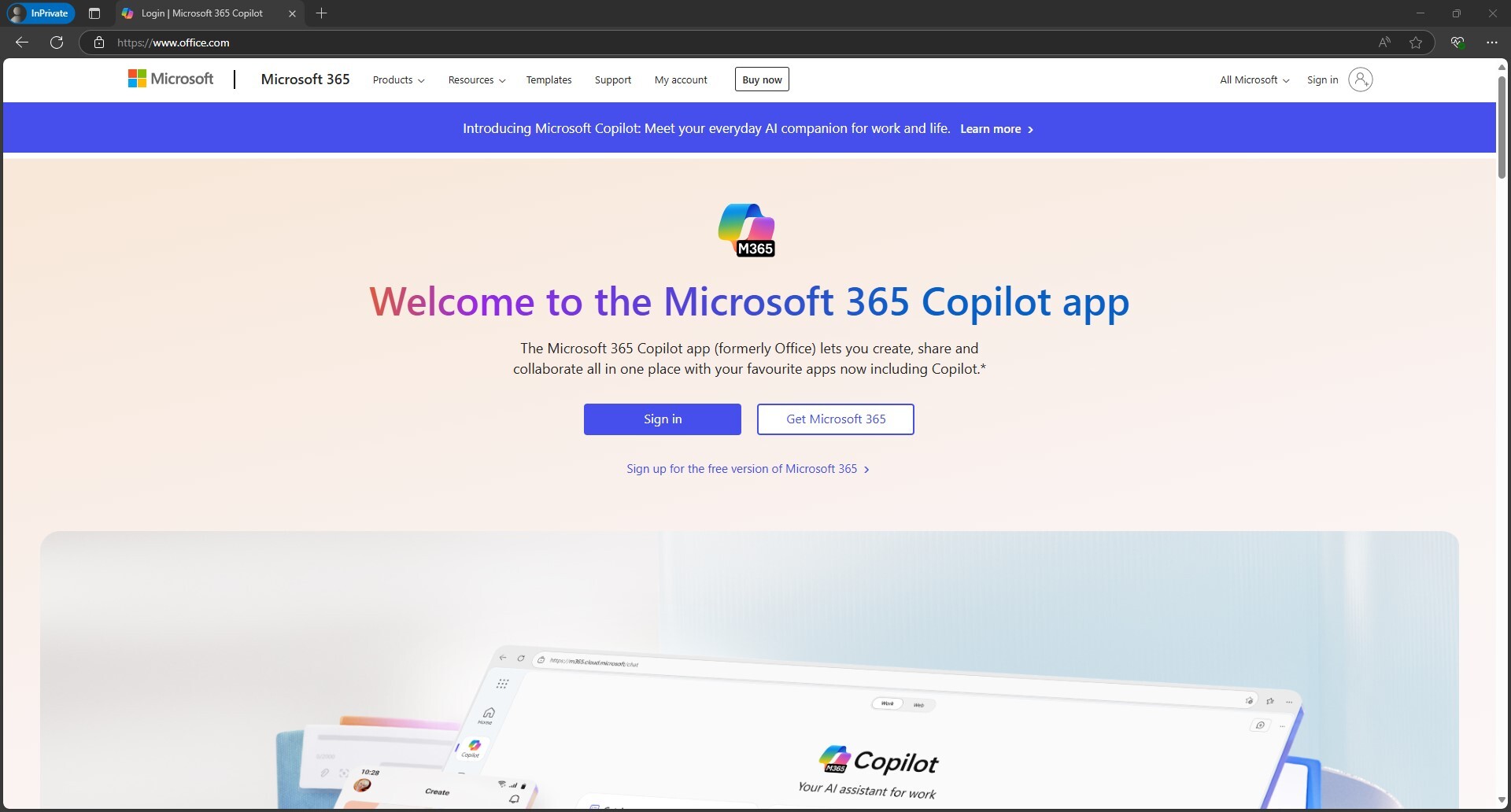Click the M365 Copilot app logo
The image size is (1511, 812).
748,229
